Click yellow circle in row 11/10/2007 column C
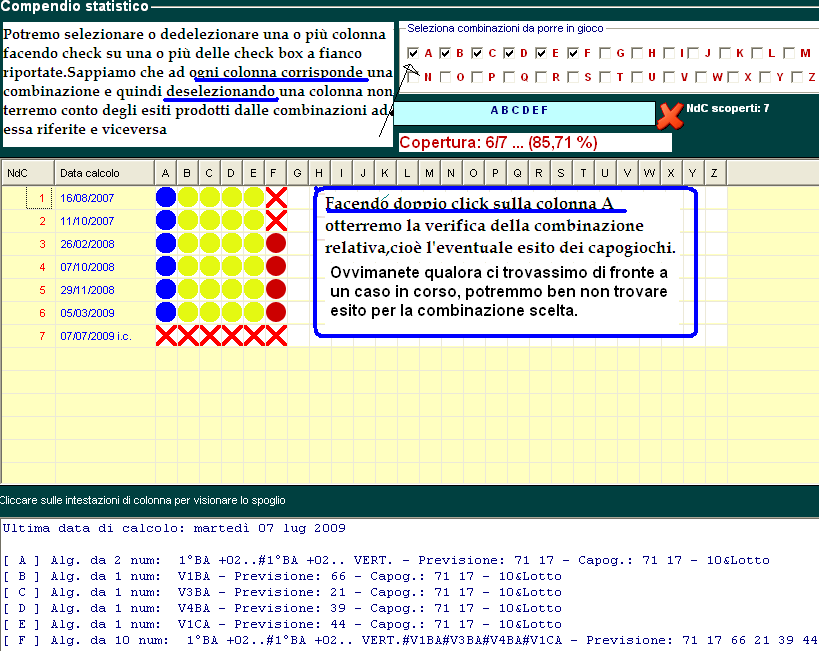Screen dimensions: 819x651 point(209,220)
